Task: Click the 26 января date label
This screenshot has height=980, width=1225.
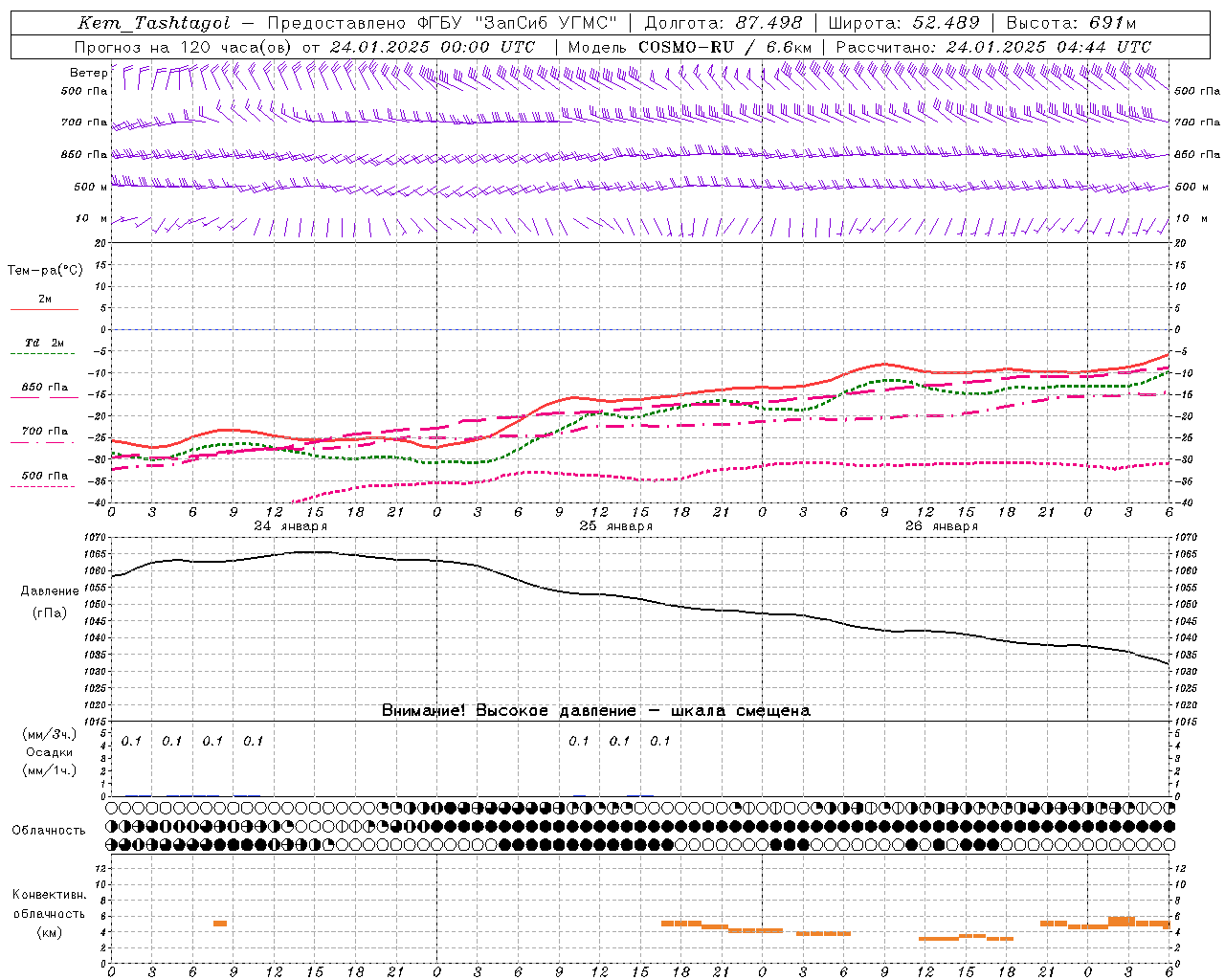Action: point(941,526)
